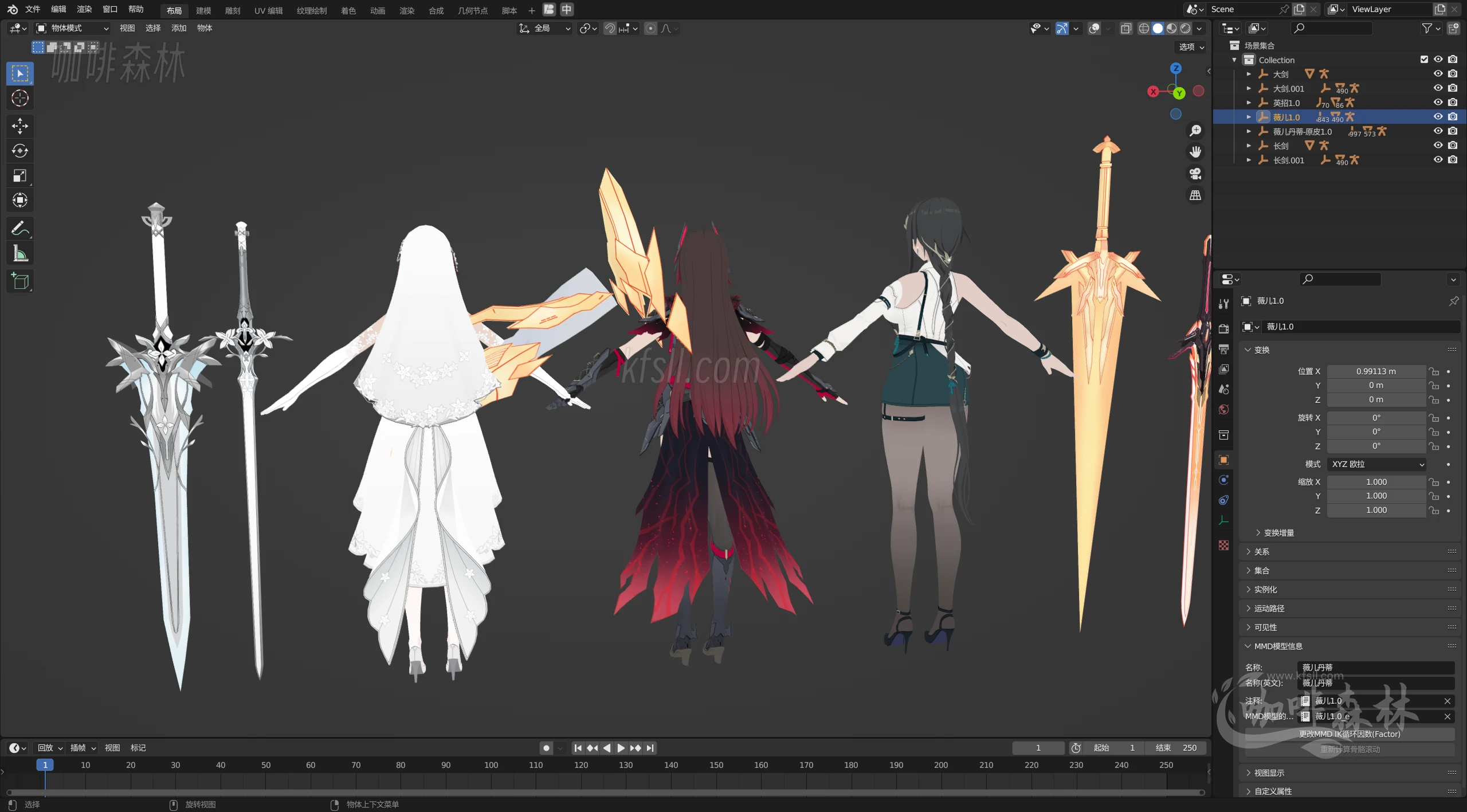Pick the Measure ruler tool

coord(20,253)
